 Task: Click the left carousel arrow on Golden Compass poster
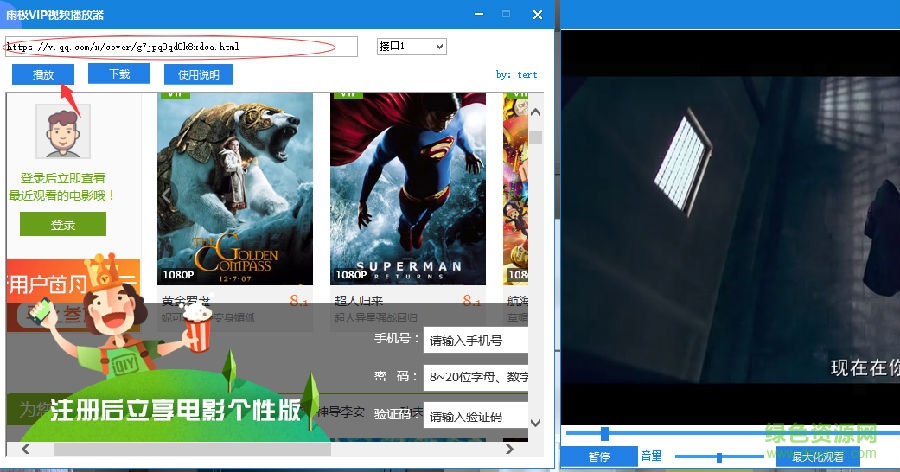(166, 195)
